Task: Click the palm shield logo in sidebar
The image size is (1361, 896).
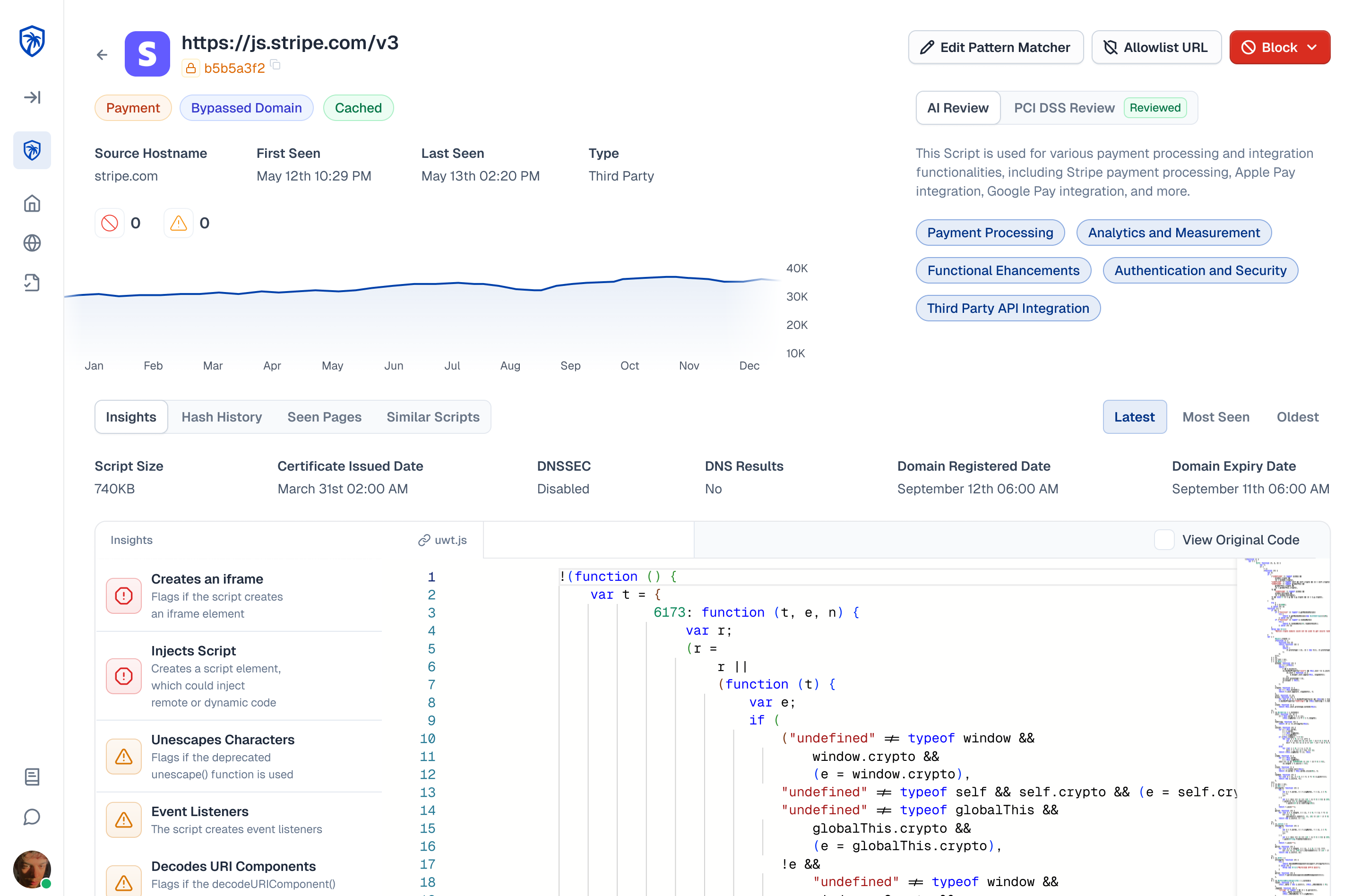Action: pyautogui.click(x=32, y=41)
